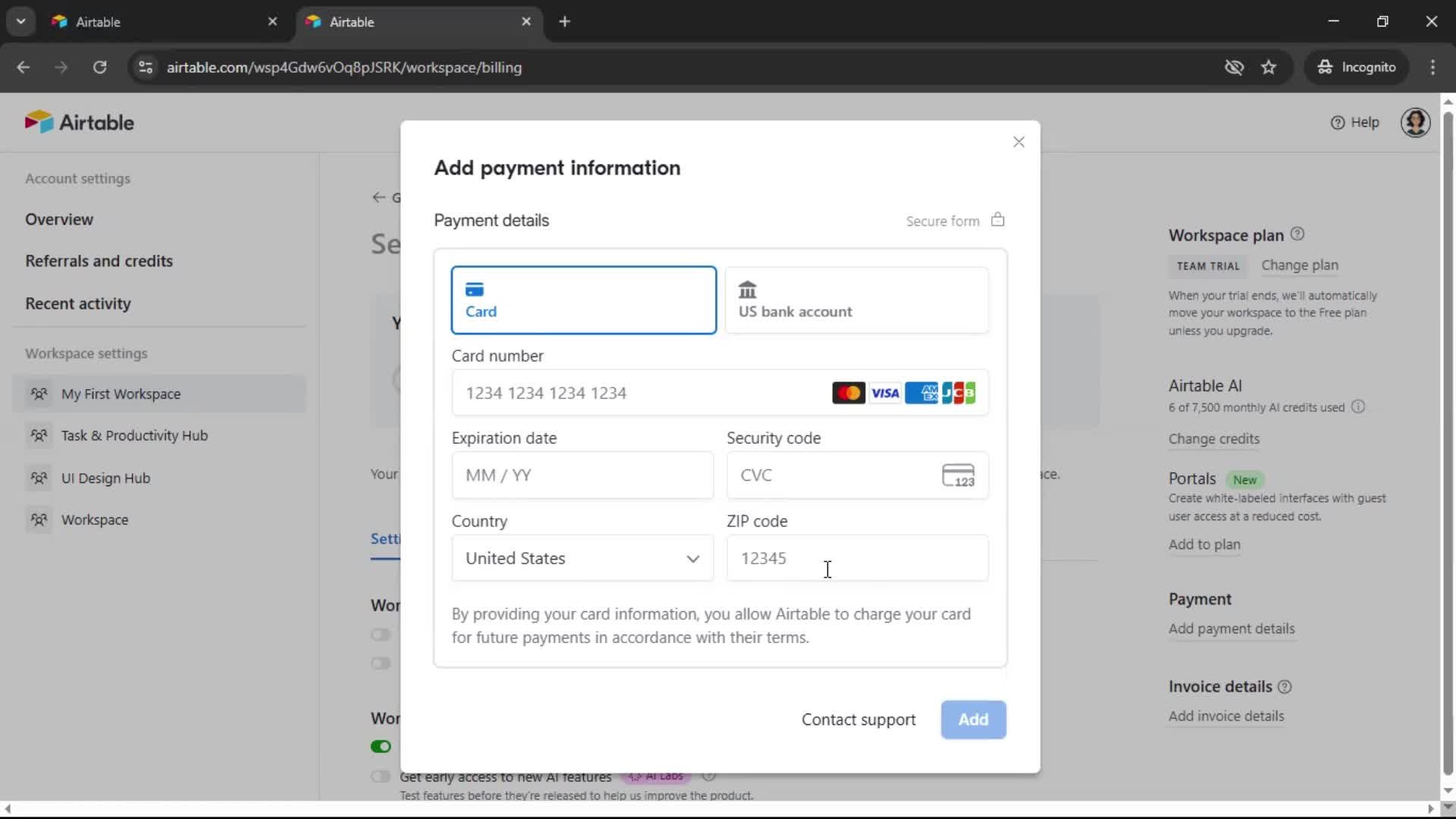The width and height of the screenshot is (1456, 819).
Task: Click Change plan link
Action: (1300, 265)
